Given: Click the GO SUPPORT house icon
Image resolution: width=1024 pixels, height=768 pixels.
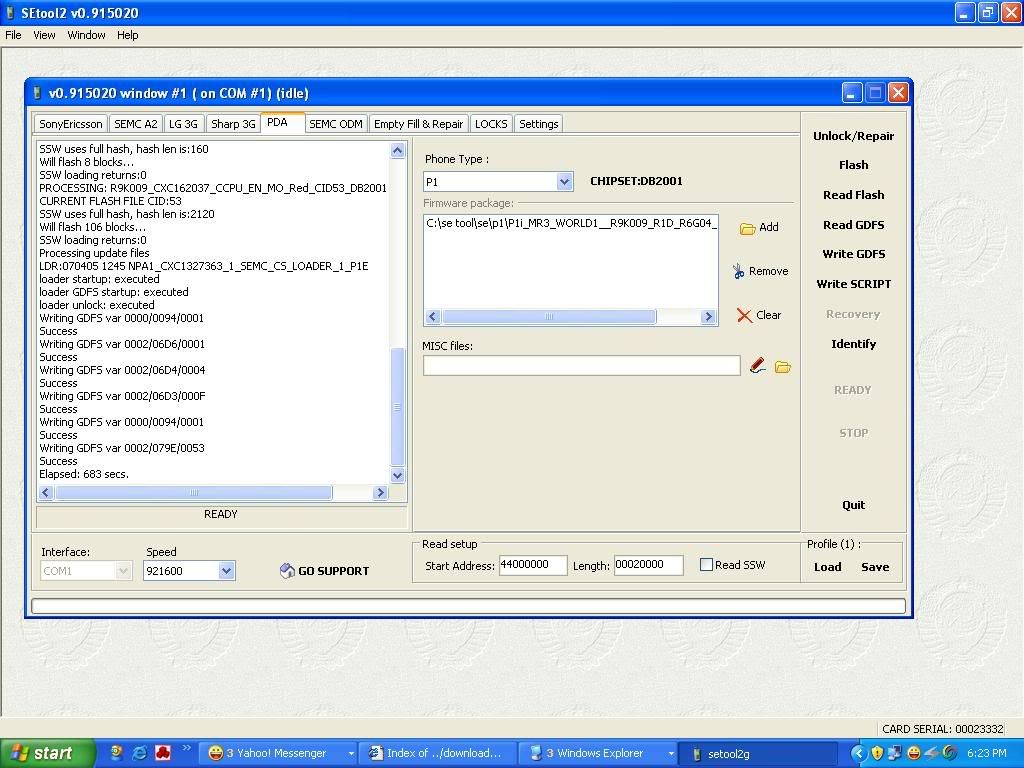Looking at the screenshot, I should (287, 571).
